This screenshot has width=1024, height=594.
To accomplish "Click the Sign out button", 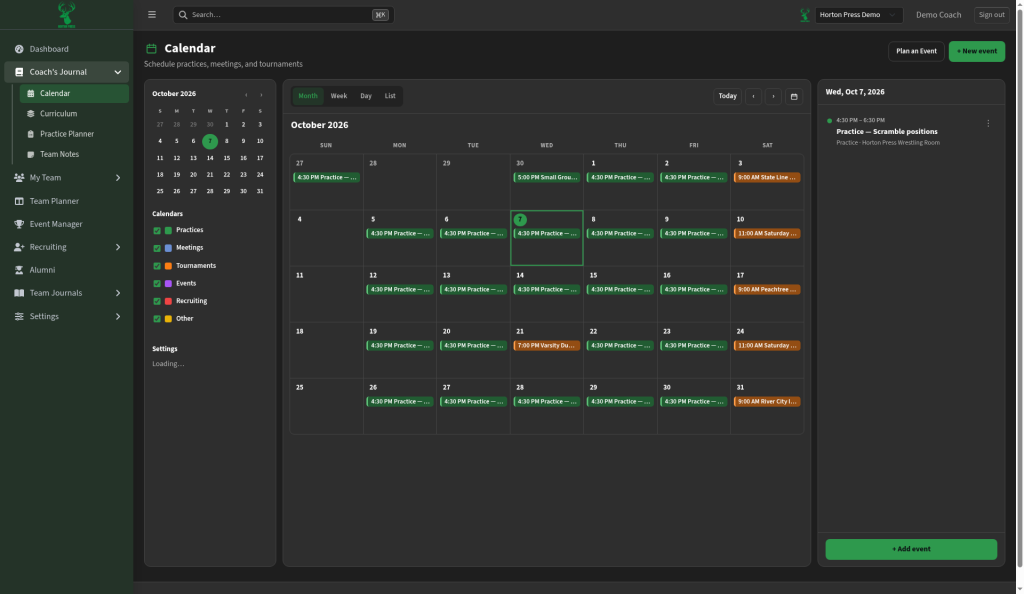I will [991, 15].
